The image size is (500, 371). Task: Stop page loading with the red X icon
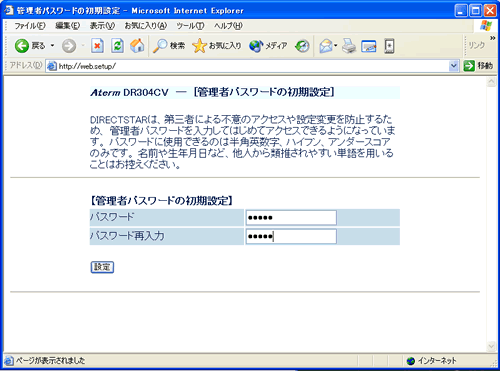pos(97,46)
